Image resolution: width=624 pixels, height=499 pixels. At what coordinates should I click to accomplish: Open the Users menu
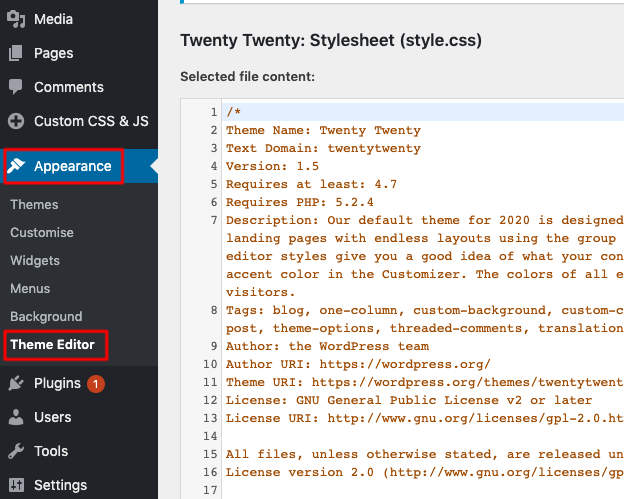[x=53, y=417]
